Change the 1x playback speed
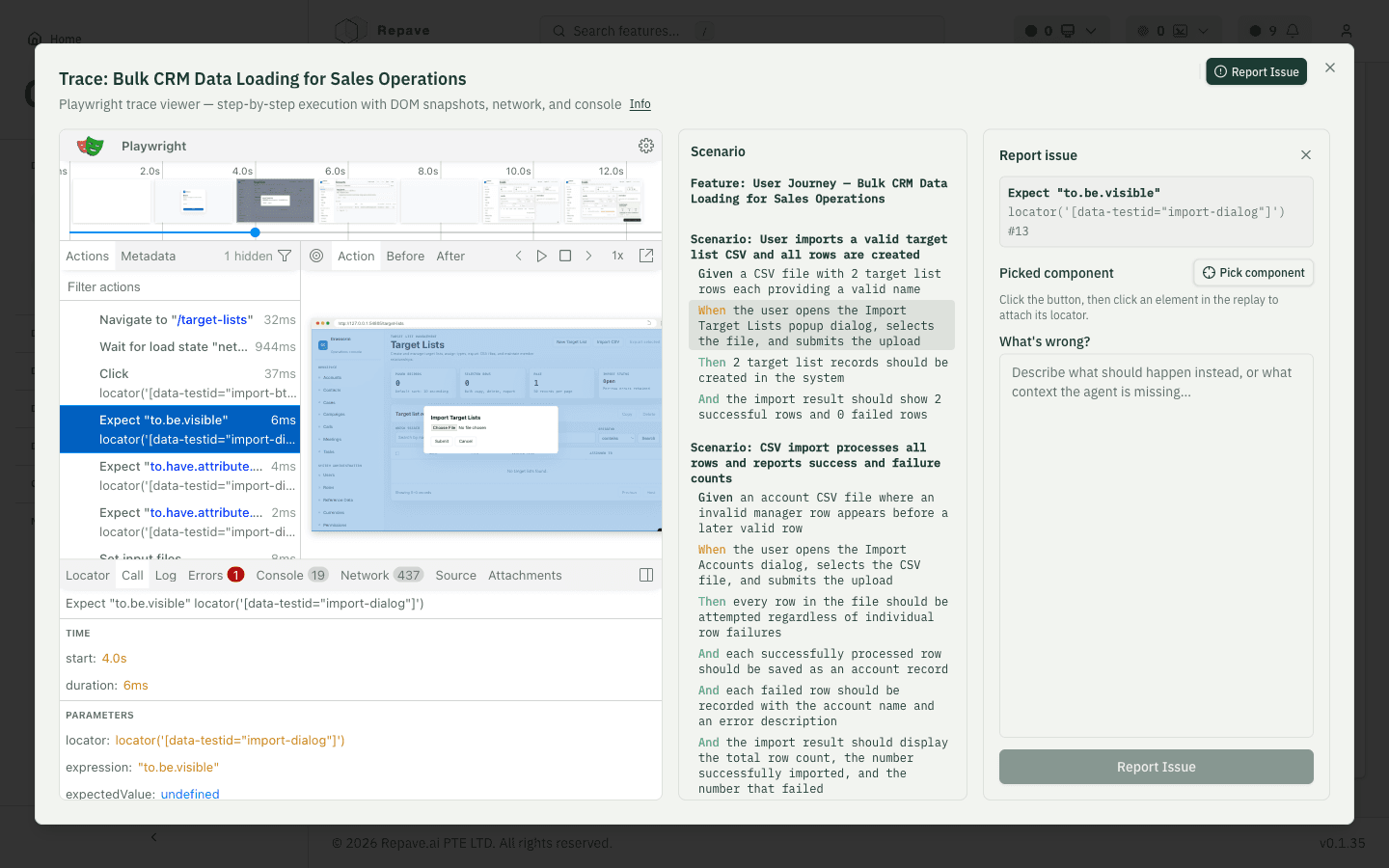Image resolution: width=1389 pixels, height=868 pixels. (617, 256)
